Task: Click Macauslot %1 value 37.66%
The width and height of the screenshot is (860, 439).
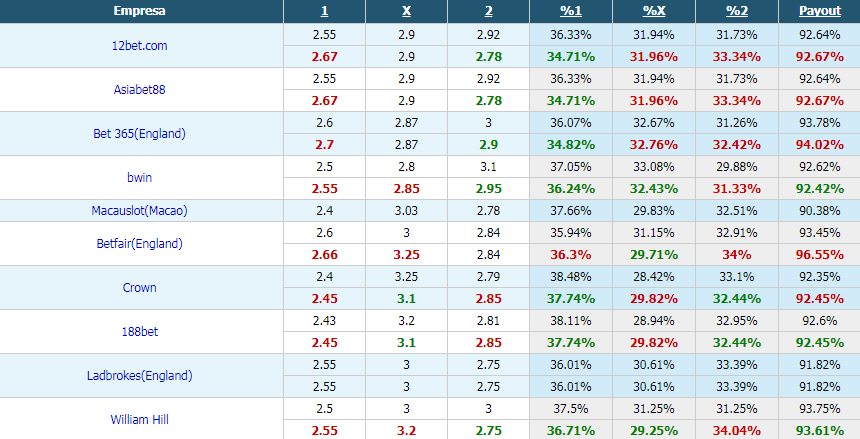Action: pyautogui.click(x=570, y=211)
